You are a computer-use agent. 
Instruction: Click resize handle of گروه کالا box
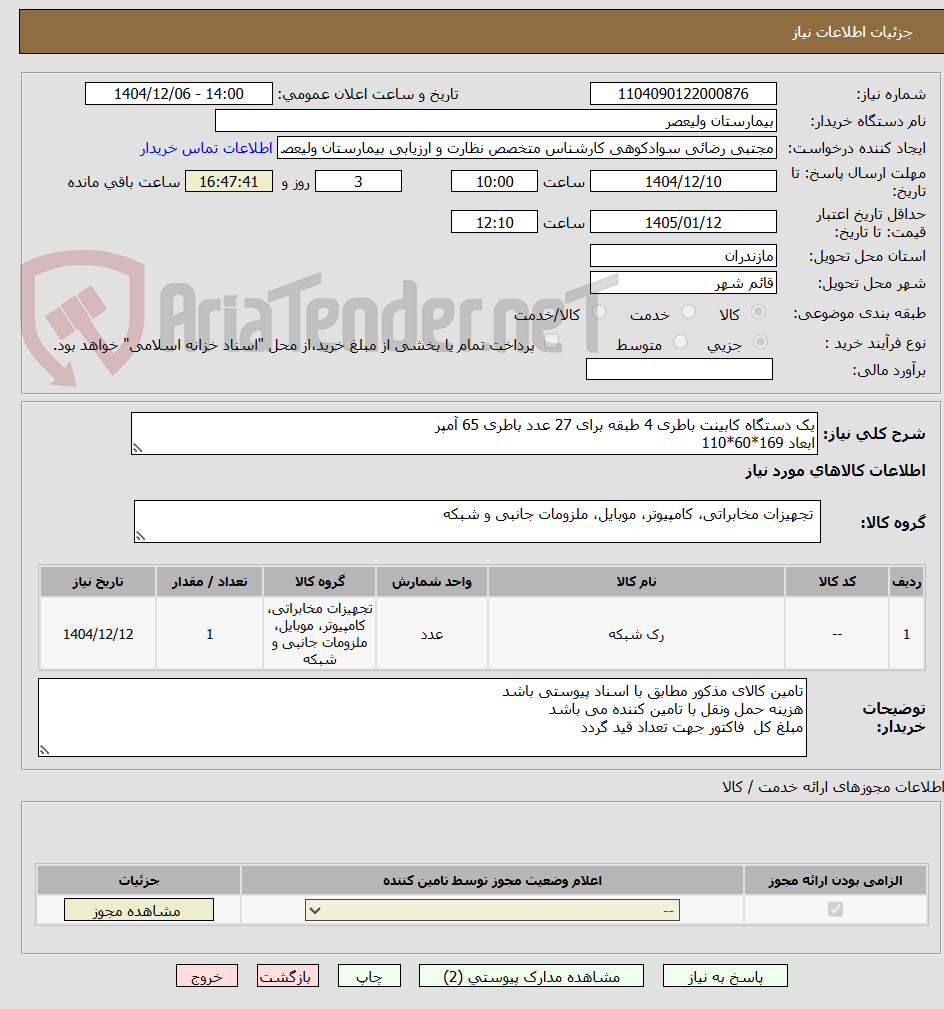(140, 536)
